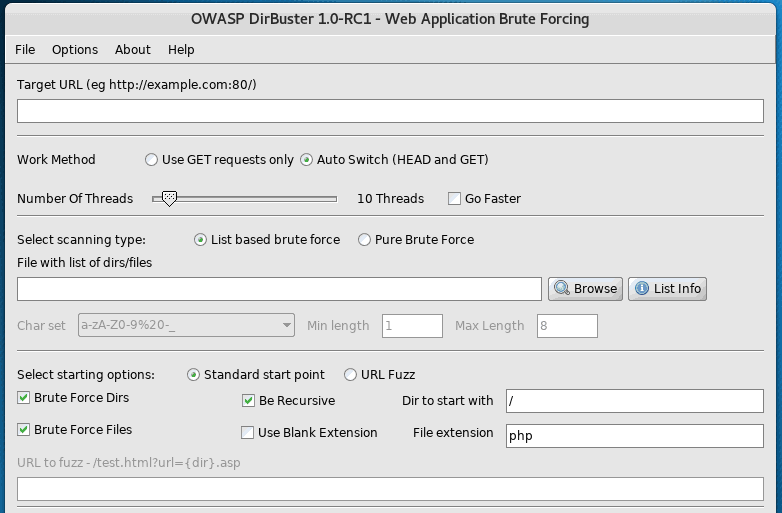
Task: Click the 10 Threads label
Action: [x=391, y=198]
